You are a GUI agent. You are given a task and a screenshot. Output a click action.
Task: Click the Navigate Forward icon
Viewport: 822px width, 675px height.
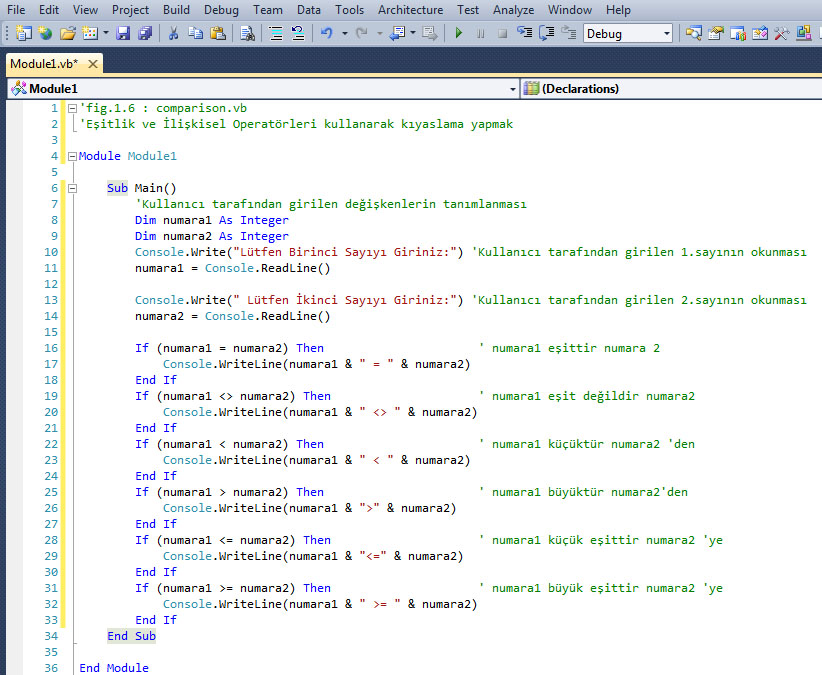(x=430, y=34)
